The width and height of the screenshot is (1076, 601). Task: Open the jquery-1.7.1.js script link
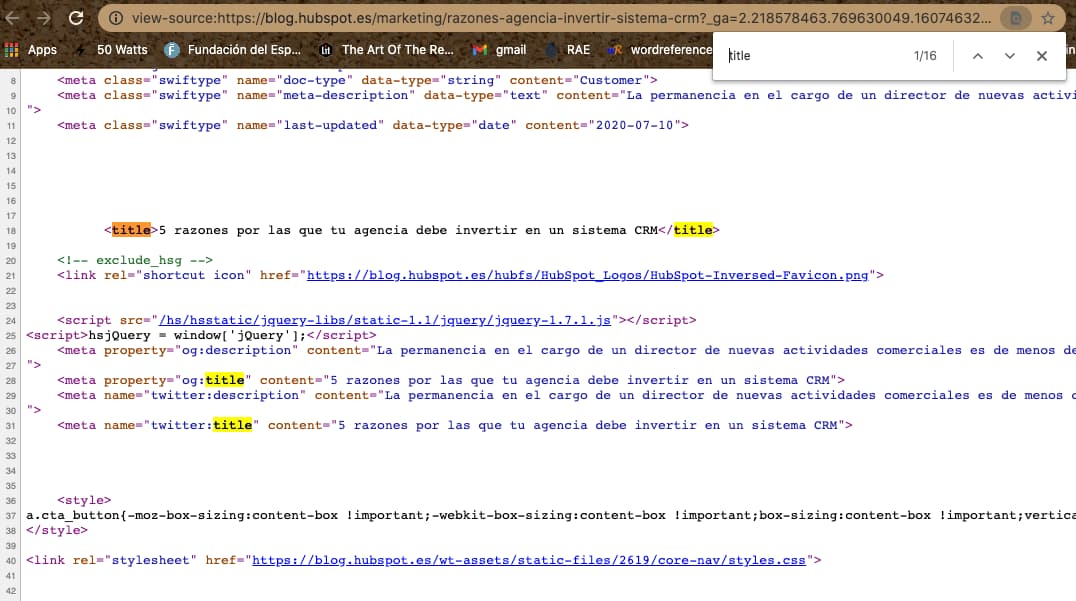(x=385, y=320)
